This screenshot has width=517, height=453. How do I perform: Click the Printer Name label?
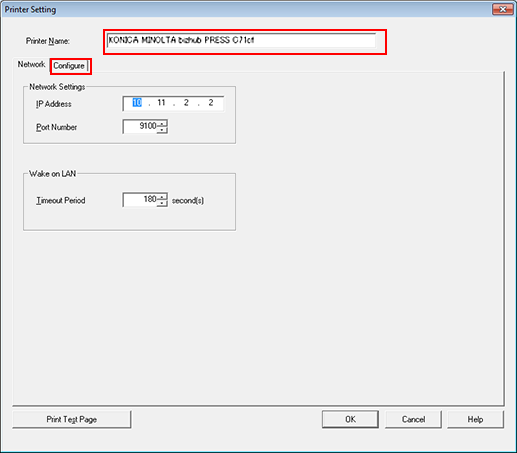click(x=48, y=41)
